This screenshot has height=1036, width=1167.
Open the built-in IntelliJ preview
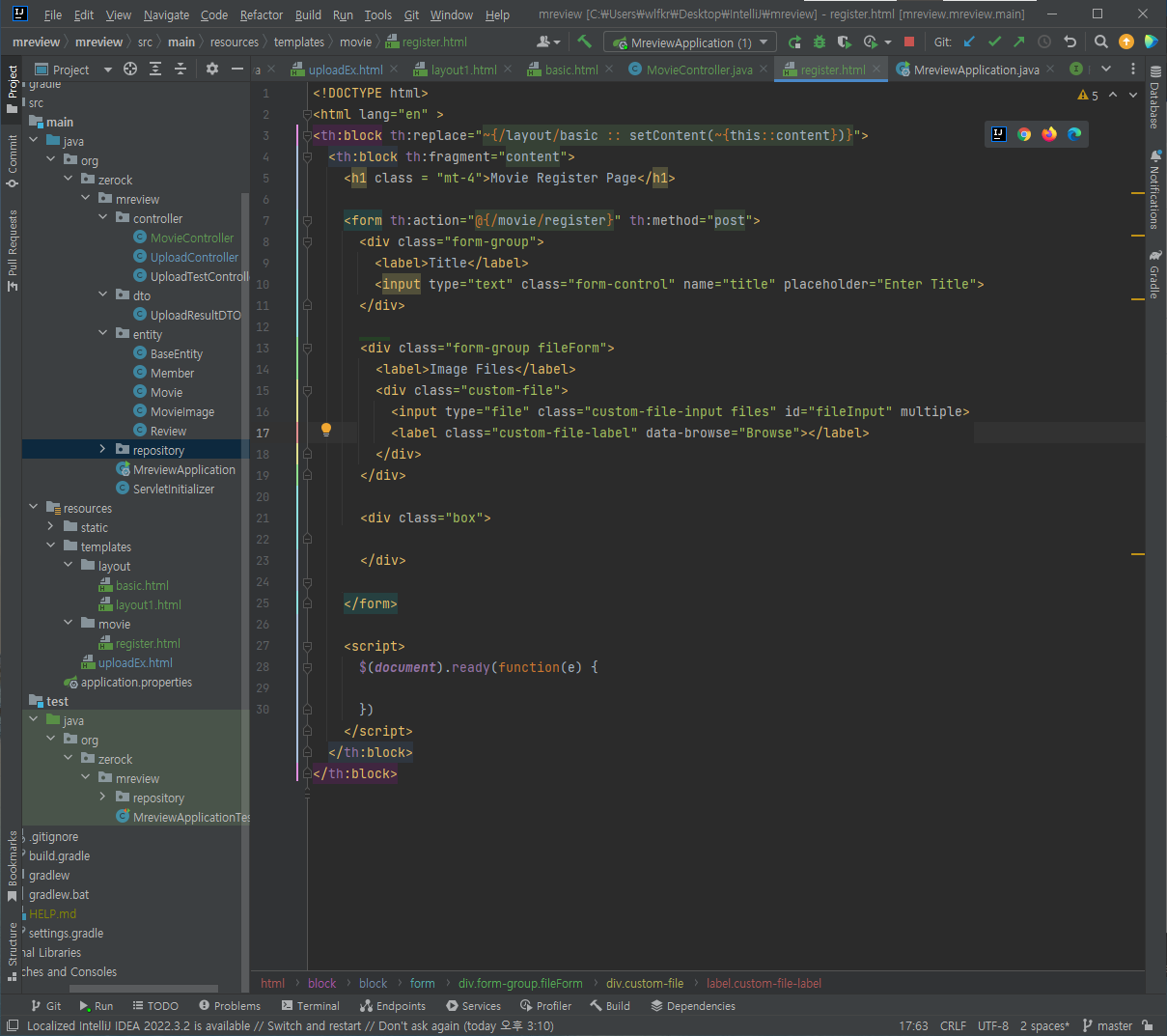click(x=999, y=134)
